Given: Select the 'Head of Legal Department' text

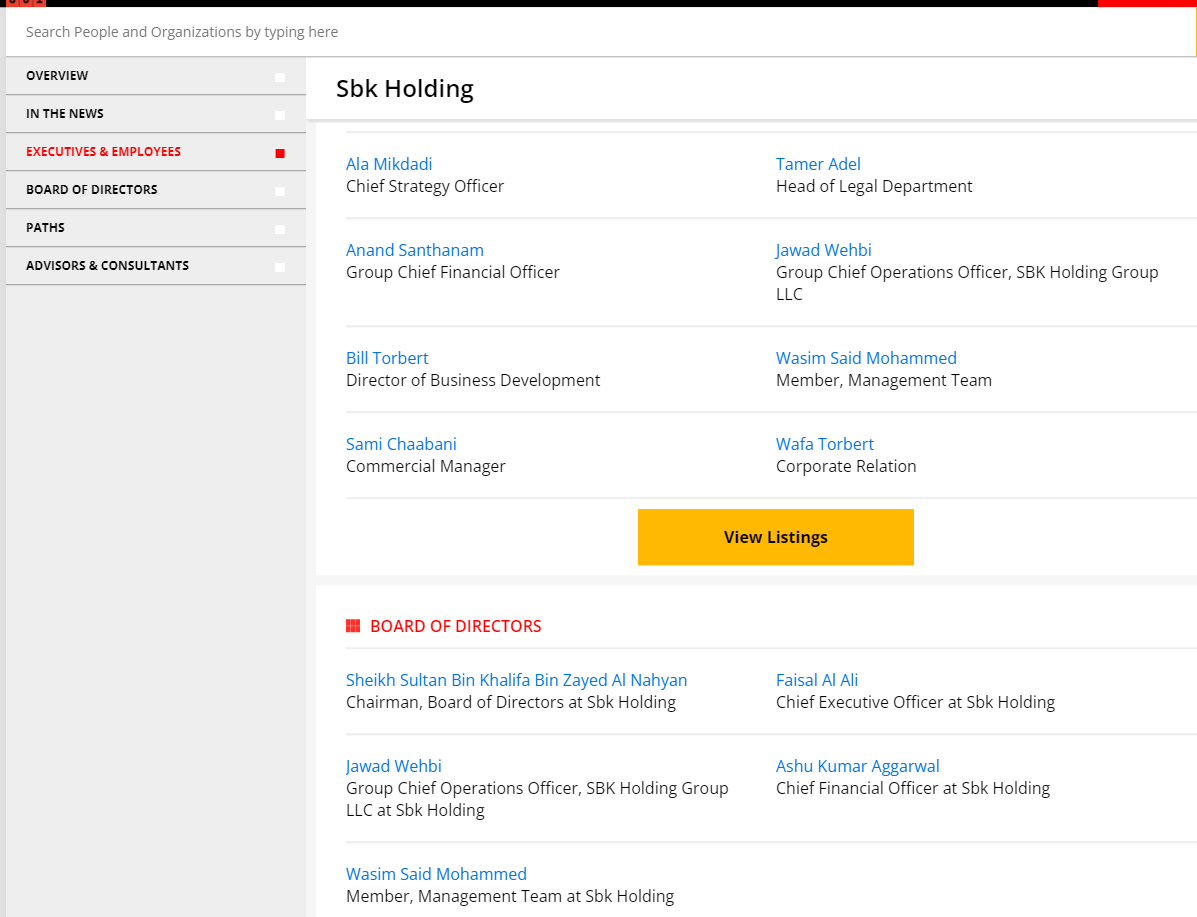Looking at the screenshot, I should point(874,186).
